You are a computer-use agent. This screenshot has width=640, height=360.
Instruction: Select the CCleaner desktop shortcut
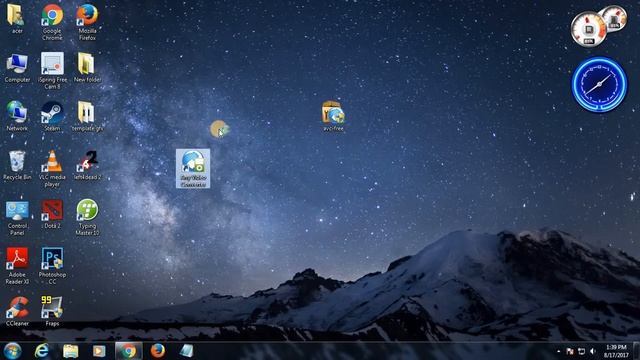click(x=17, y=311)
